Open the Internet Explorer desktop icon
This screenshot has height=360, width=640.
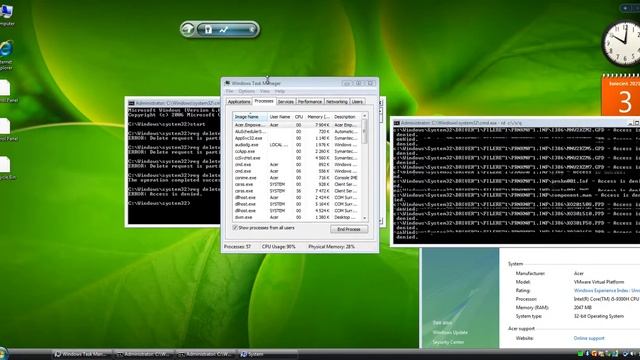(x=6, y=54)
